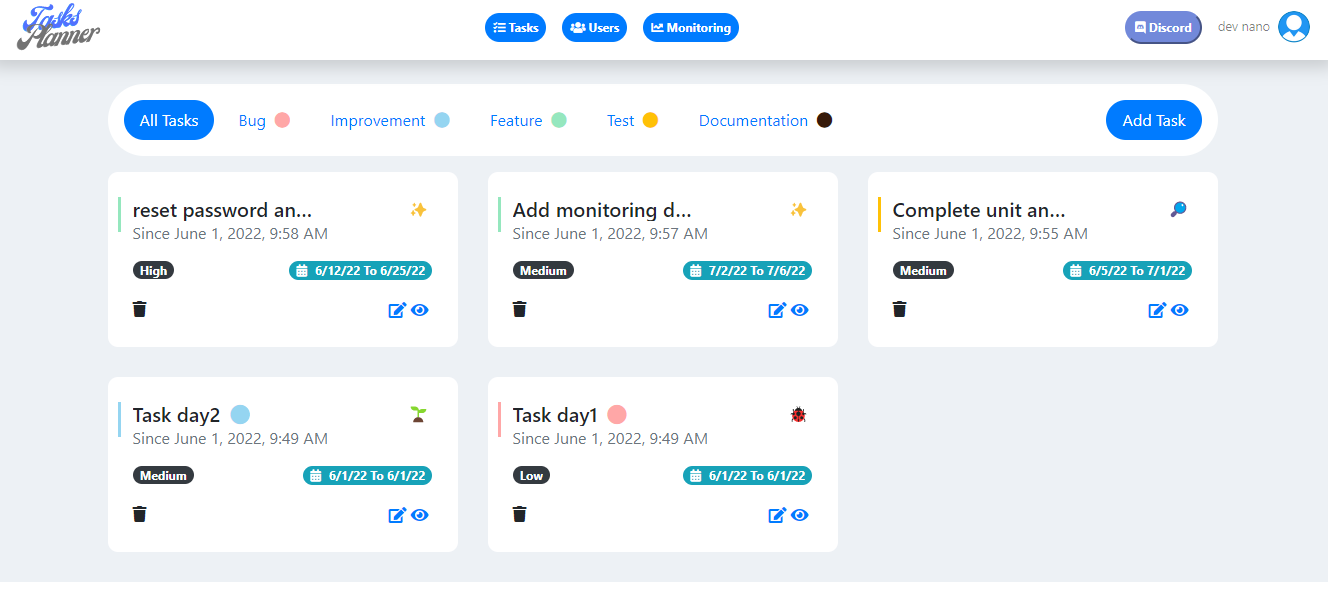View the Add monitoring task with eye icon

tap(799, 310)
